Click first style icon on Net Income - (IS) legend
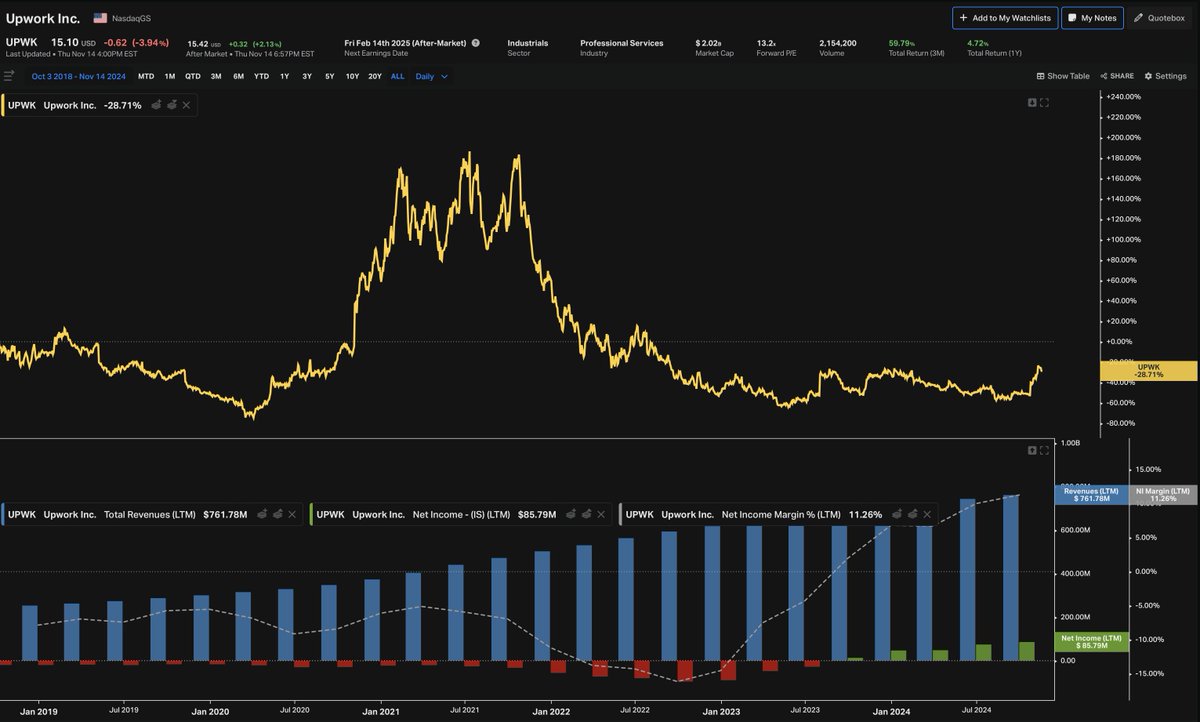1200x722 pixels. pos(571,514)
